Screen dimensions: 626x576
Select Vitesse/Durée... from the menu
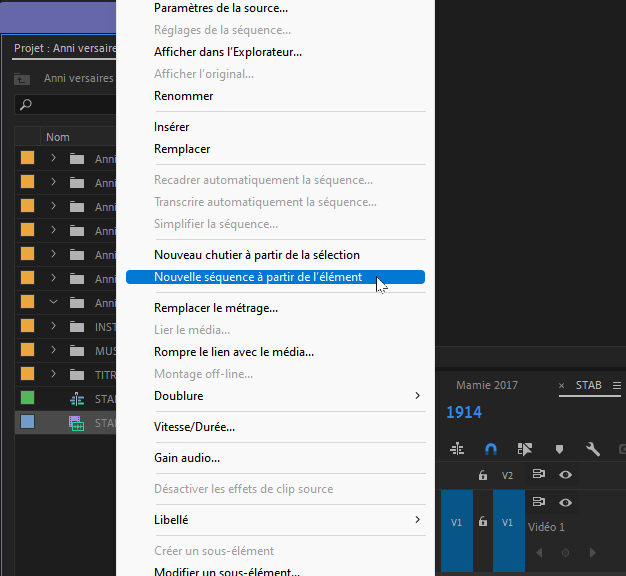[x=195, y=427]
